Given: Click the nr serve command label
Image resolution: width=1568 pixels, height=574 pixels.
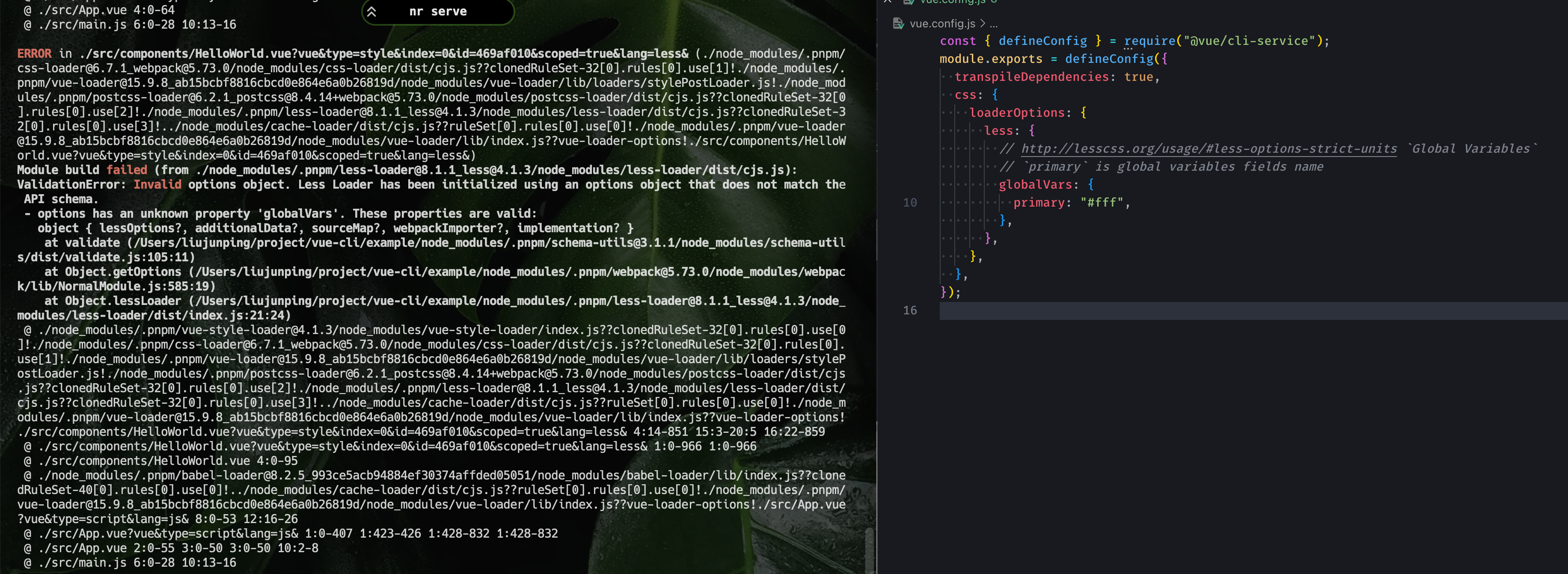Looking at the screenshot, I should point(438,12).
